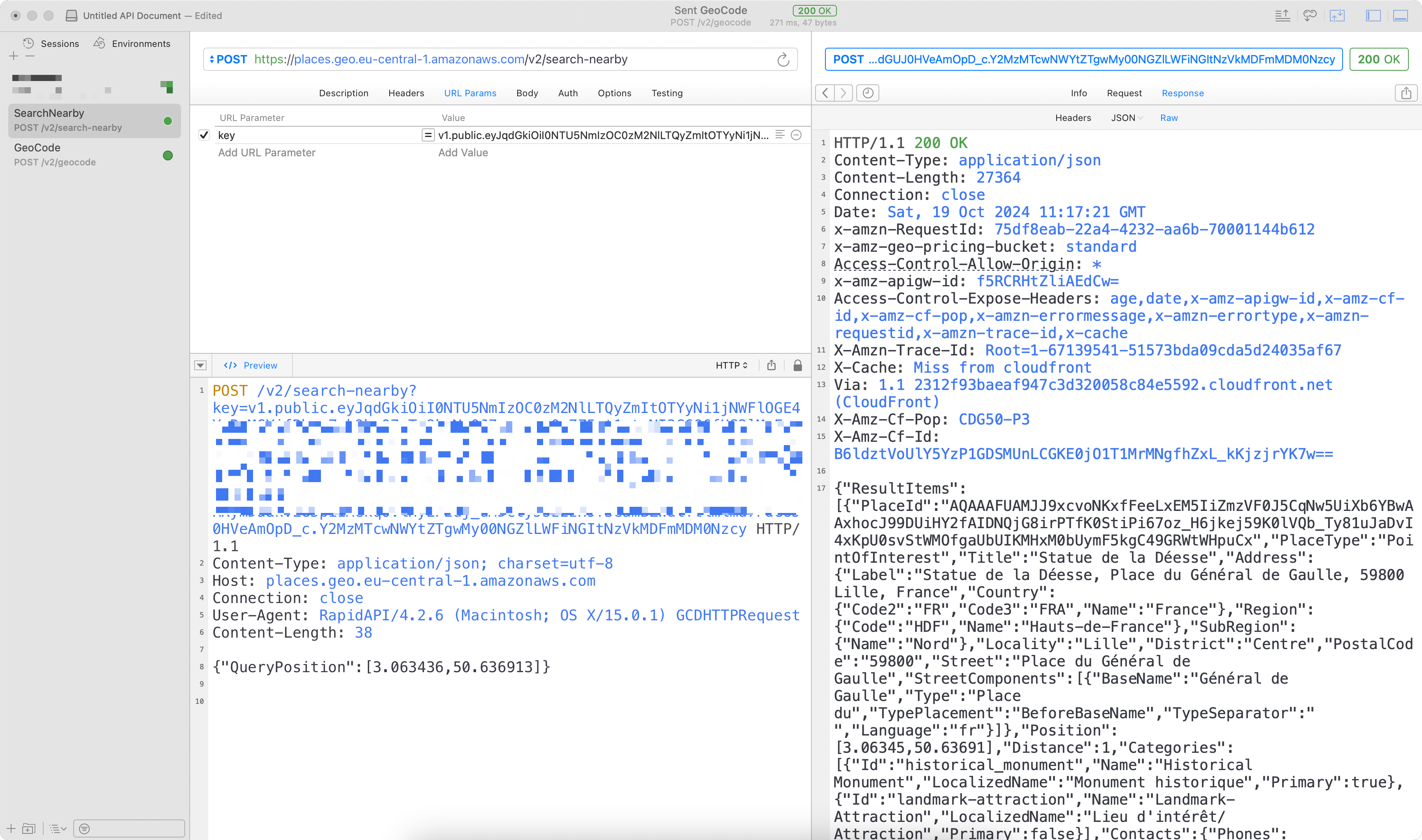Click the Add URL Parameter field

(267, 152)
